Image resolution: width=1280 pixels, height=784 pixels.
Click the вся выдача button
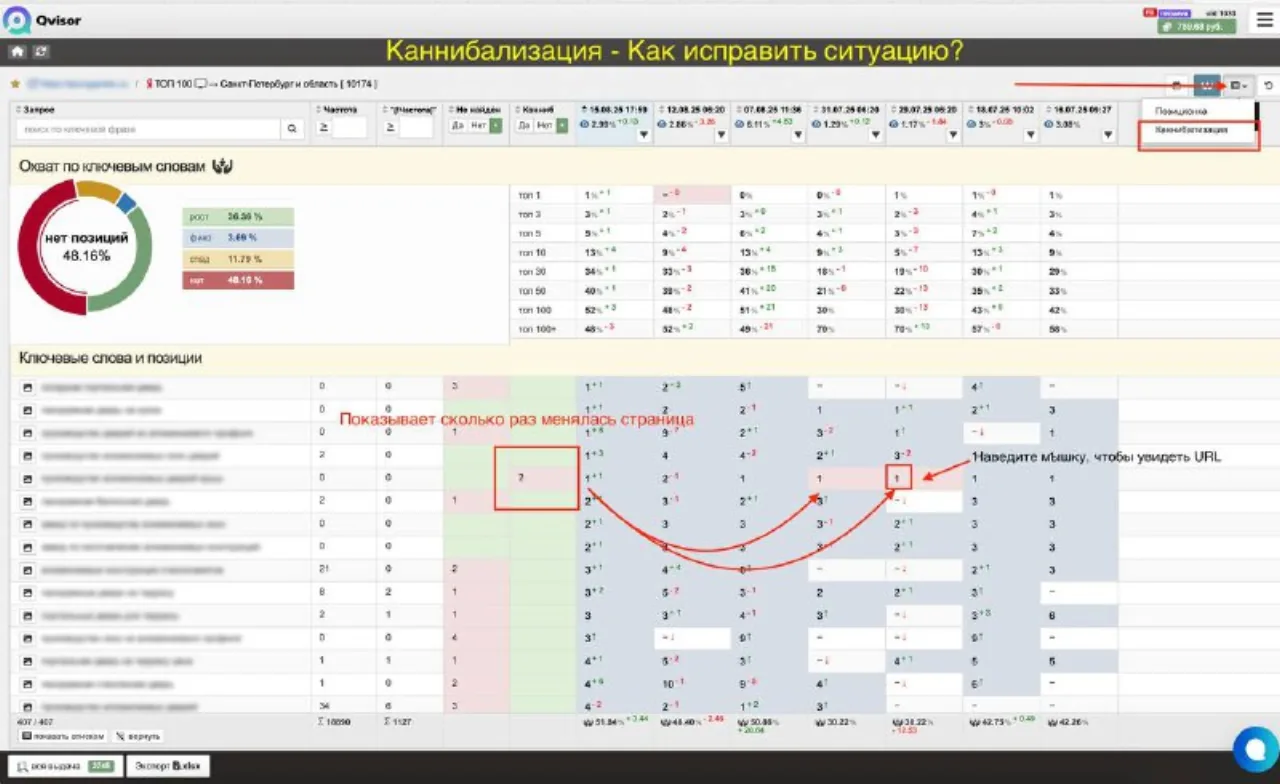coord(66,767)
